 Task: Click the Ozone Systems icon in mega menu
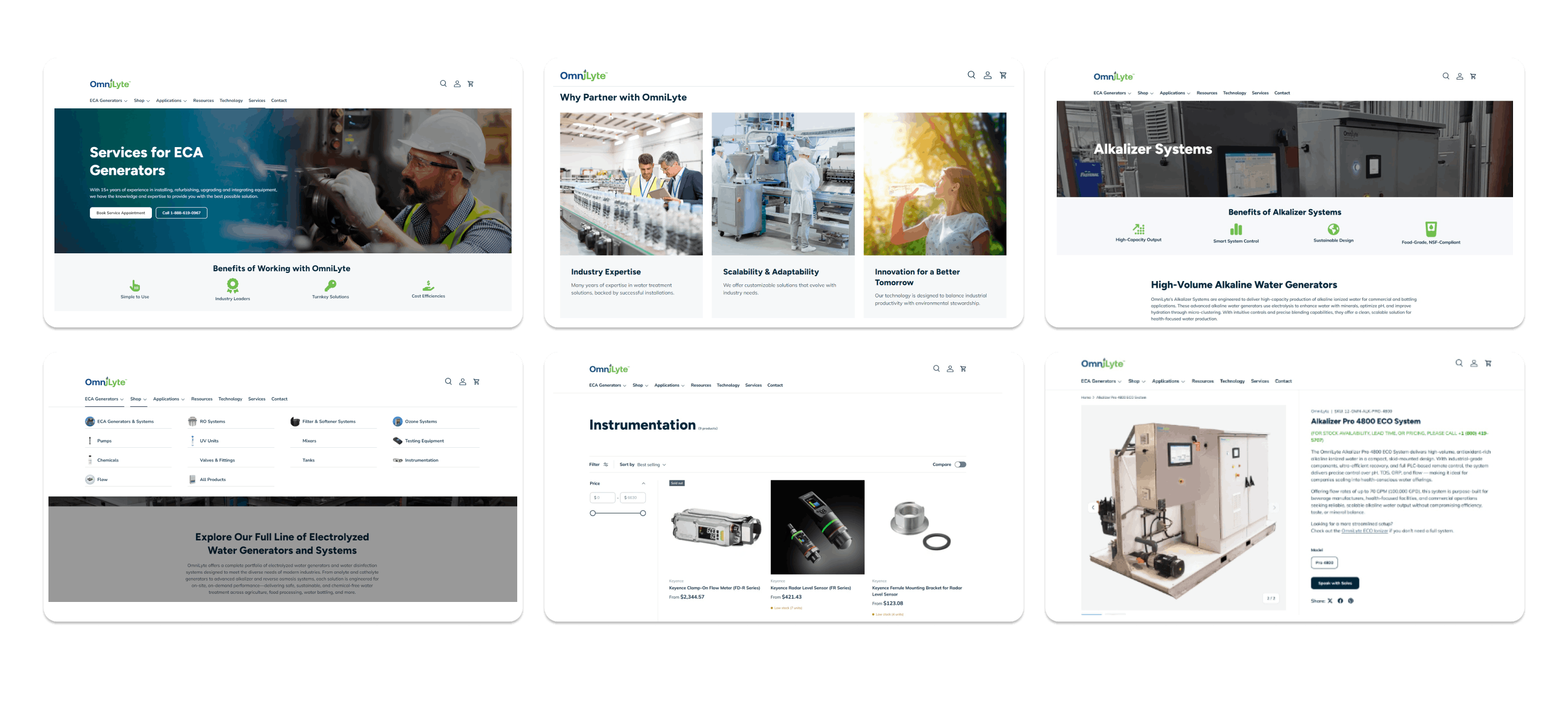(x=397, y=422)
